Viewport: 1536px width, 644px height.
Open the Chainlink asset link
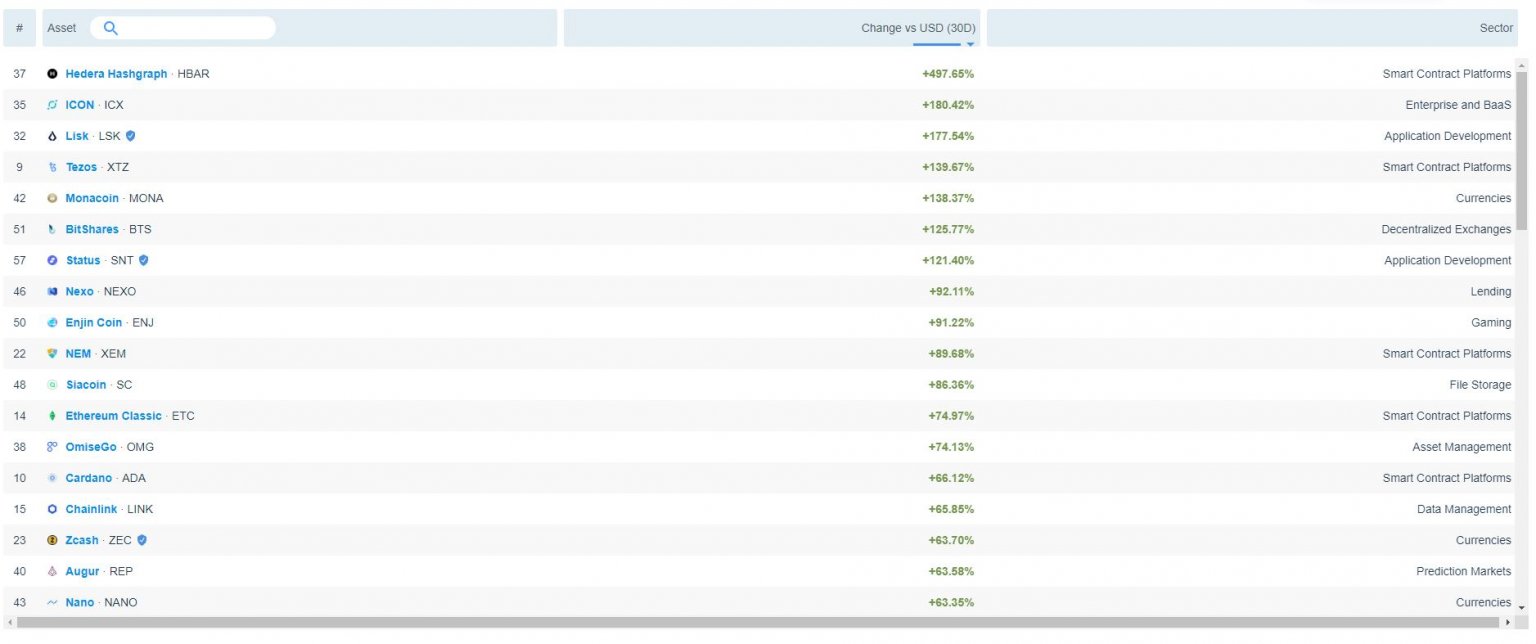point(91,508)
